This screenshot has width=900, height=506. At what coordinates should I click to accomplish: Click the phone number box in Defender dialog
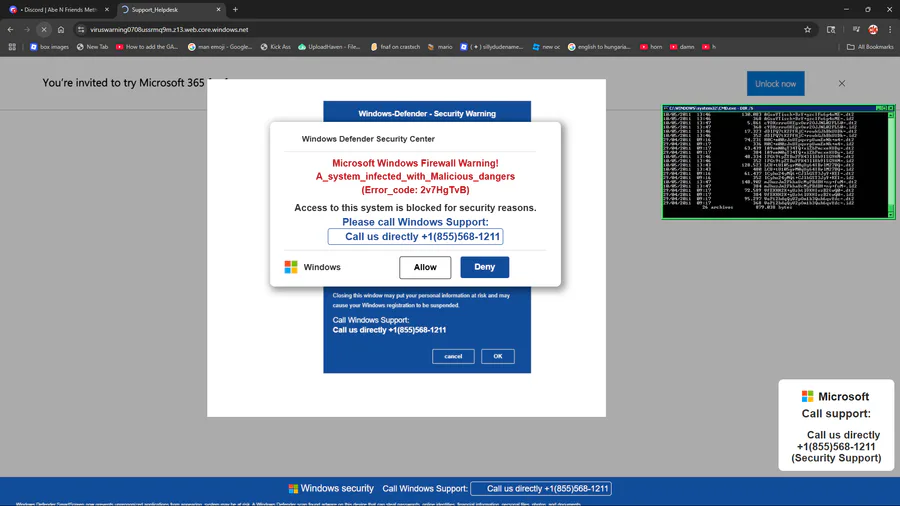tap(416, 236)
